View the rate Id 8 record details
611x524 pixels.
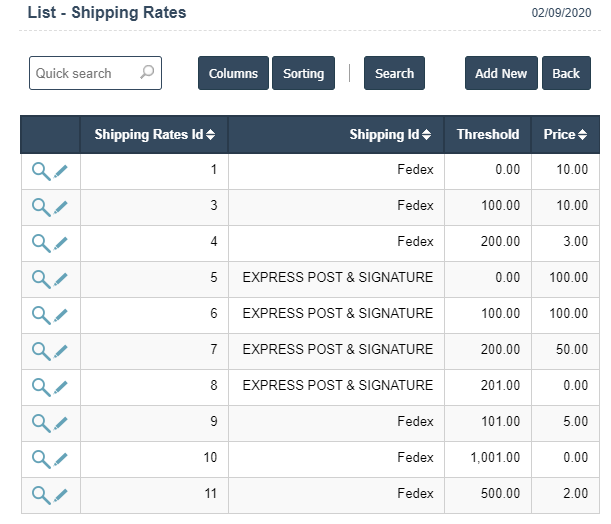[40, 387]
